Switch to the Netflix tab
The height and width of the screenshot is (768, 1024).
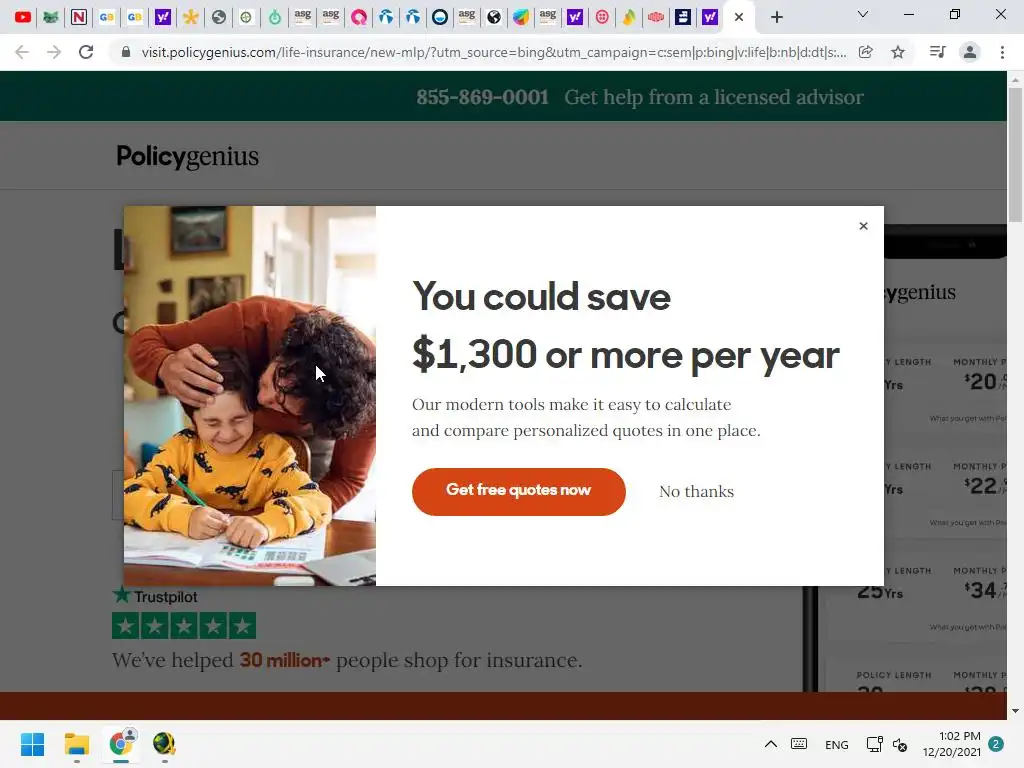(78, 17)
